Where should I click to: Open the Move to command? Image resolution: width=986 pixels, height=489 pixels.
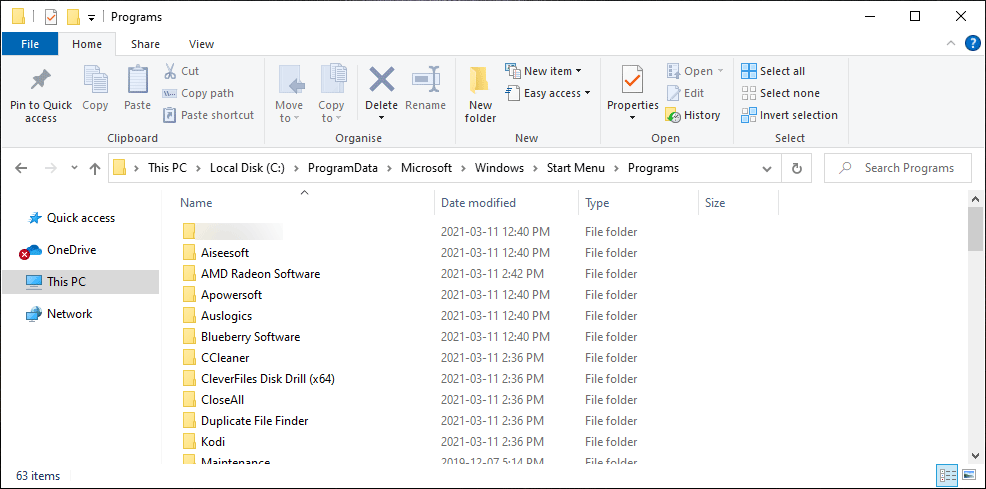coord(289,94)
